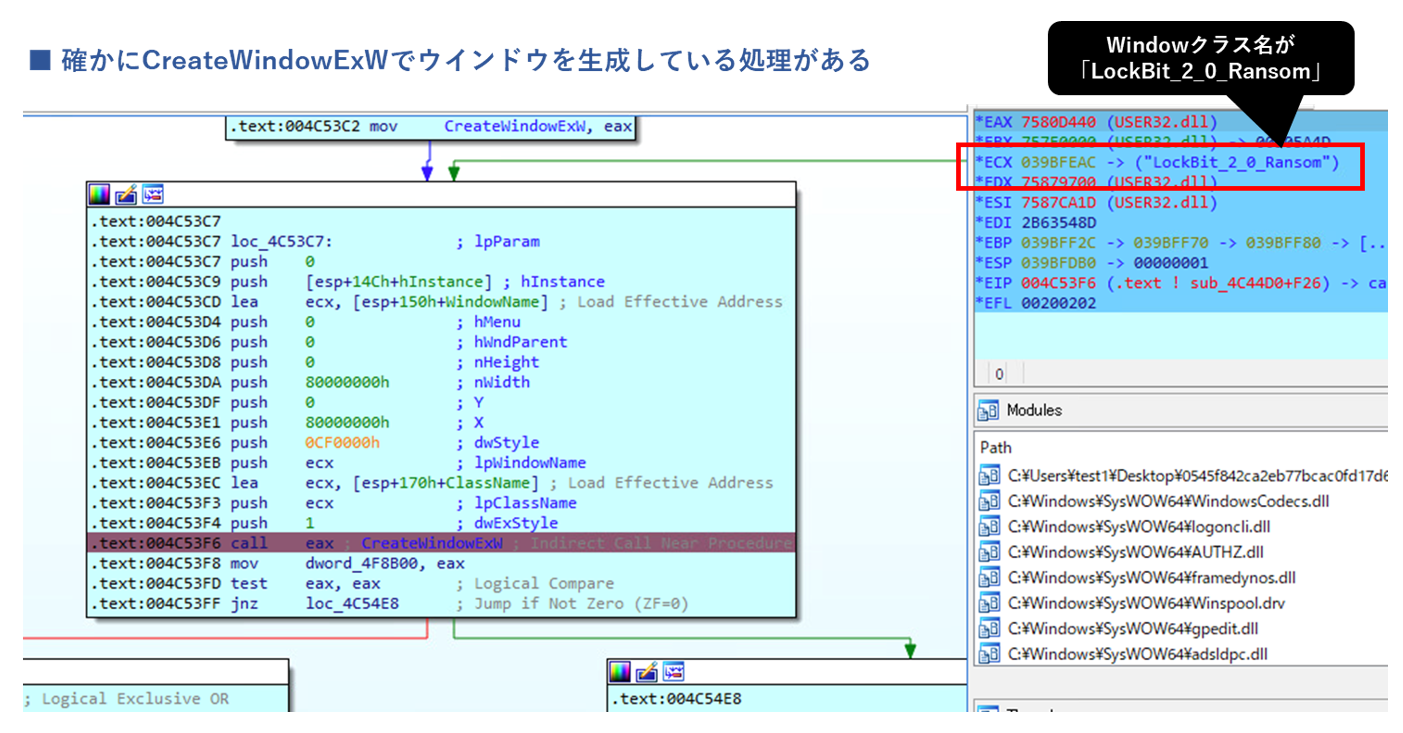Select the Modules panel title
Image resolution: width=1403 pixels, height=733 pixels.
click(1034, 410)
